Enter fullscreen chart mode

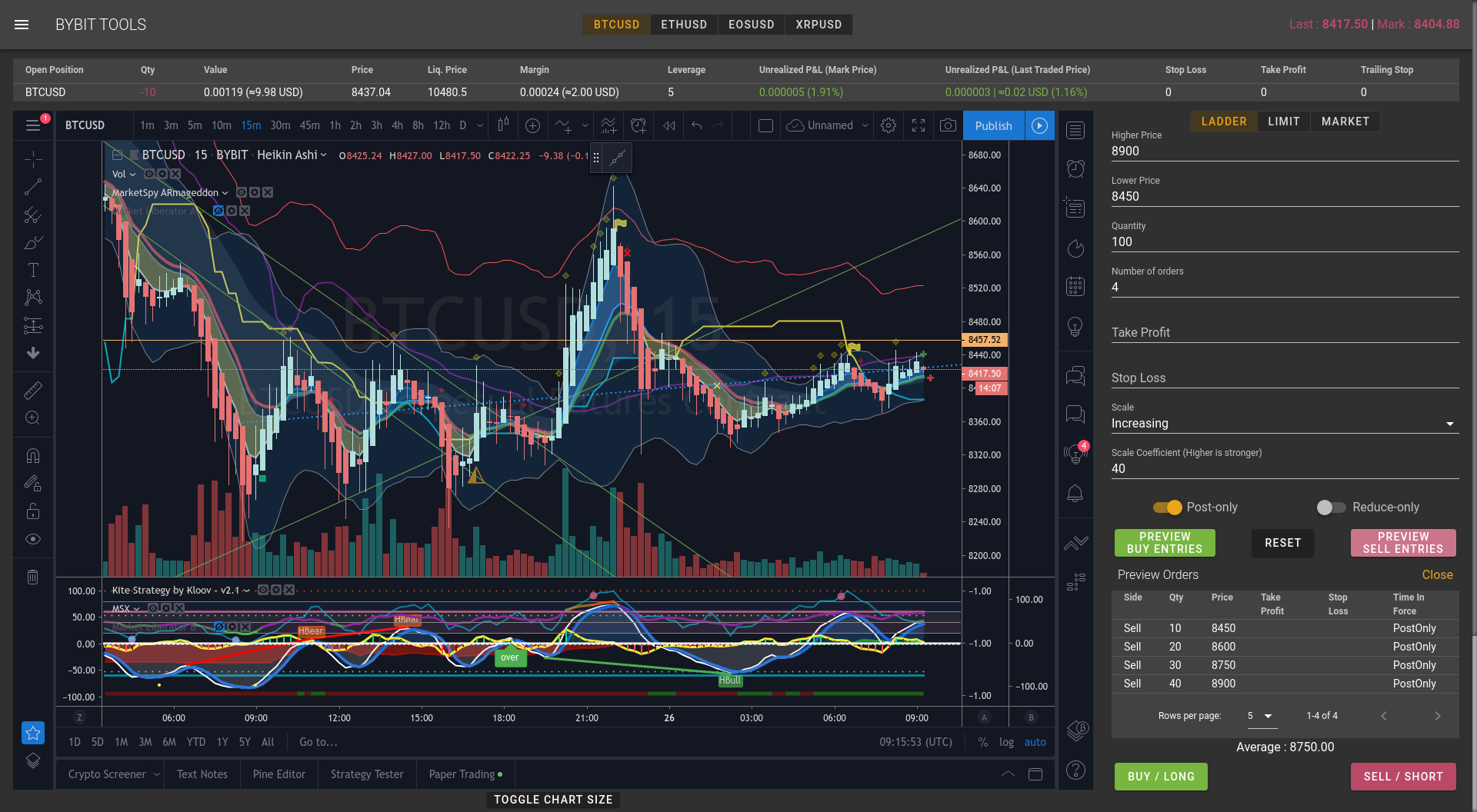click(919, 125)
